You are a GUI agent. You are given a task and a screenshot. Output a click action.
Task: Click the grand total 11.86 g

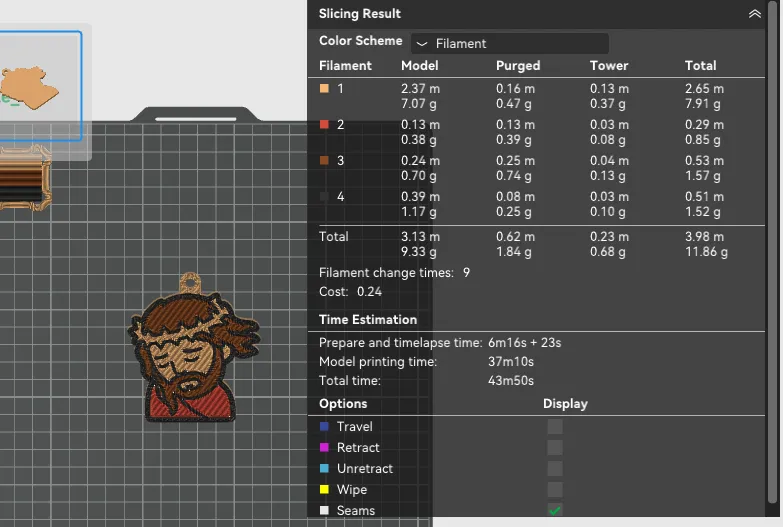point(706,251)
